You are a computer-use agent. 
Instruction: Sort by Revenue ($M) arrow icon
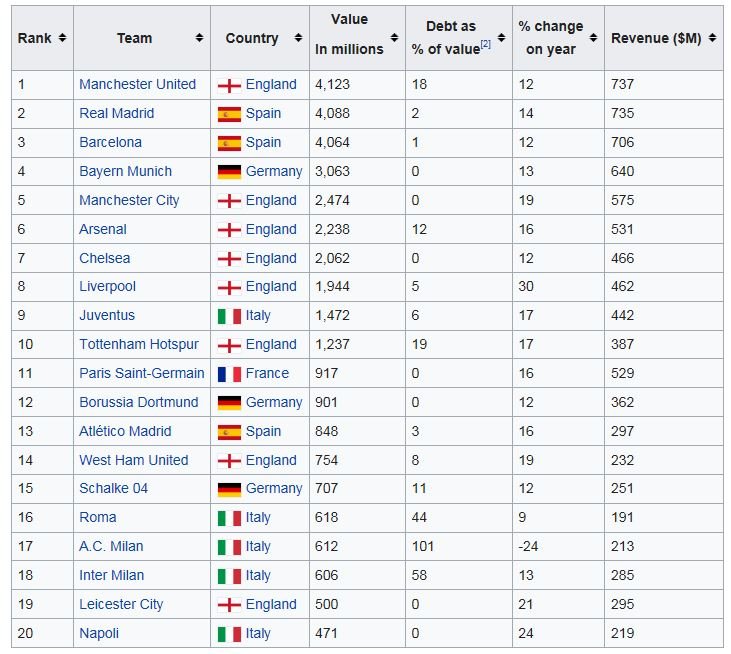[712, 38]
